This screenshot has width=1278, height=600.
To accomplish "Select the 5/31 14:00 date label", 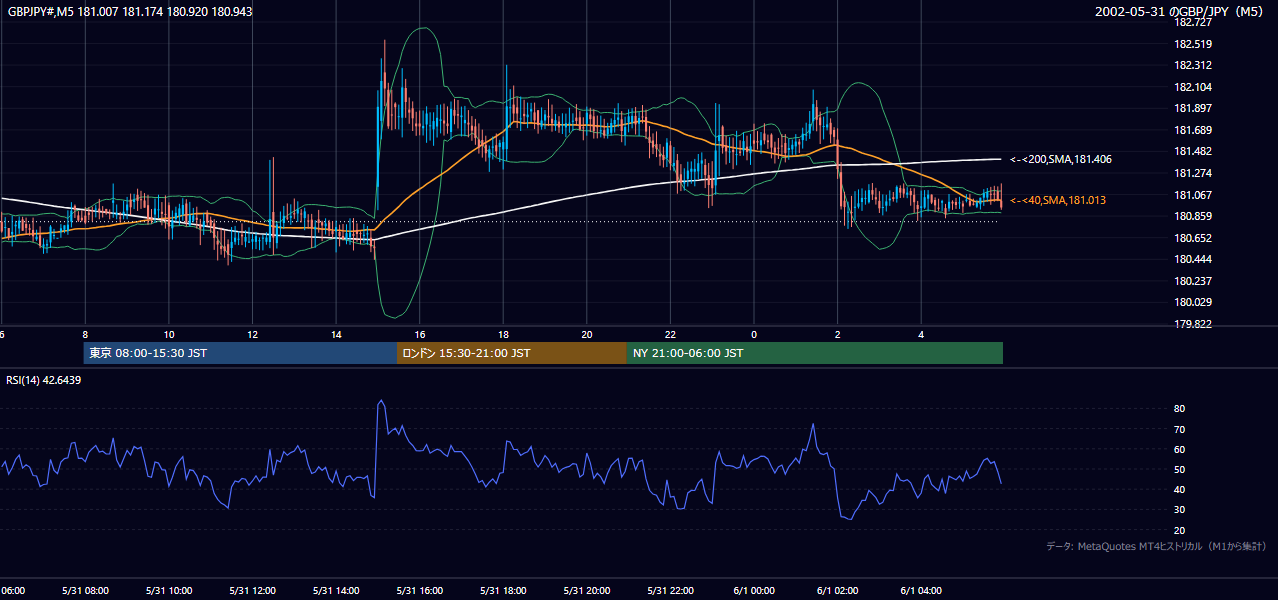I will (336, 591).
